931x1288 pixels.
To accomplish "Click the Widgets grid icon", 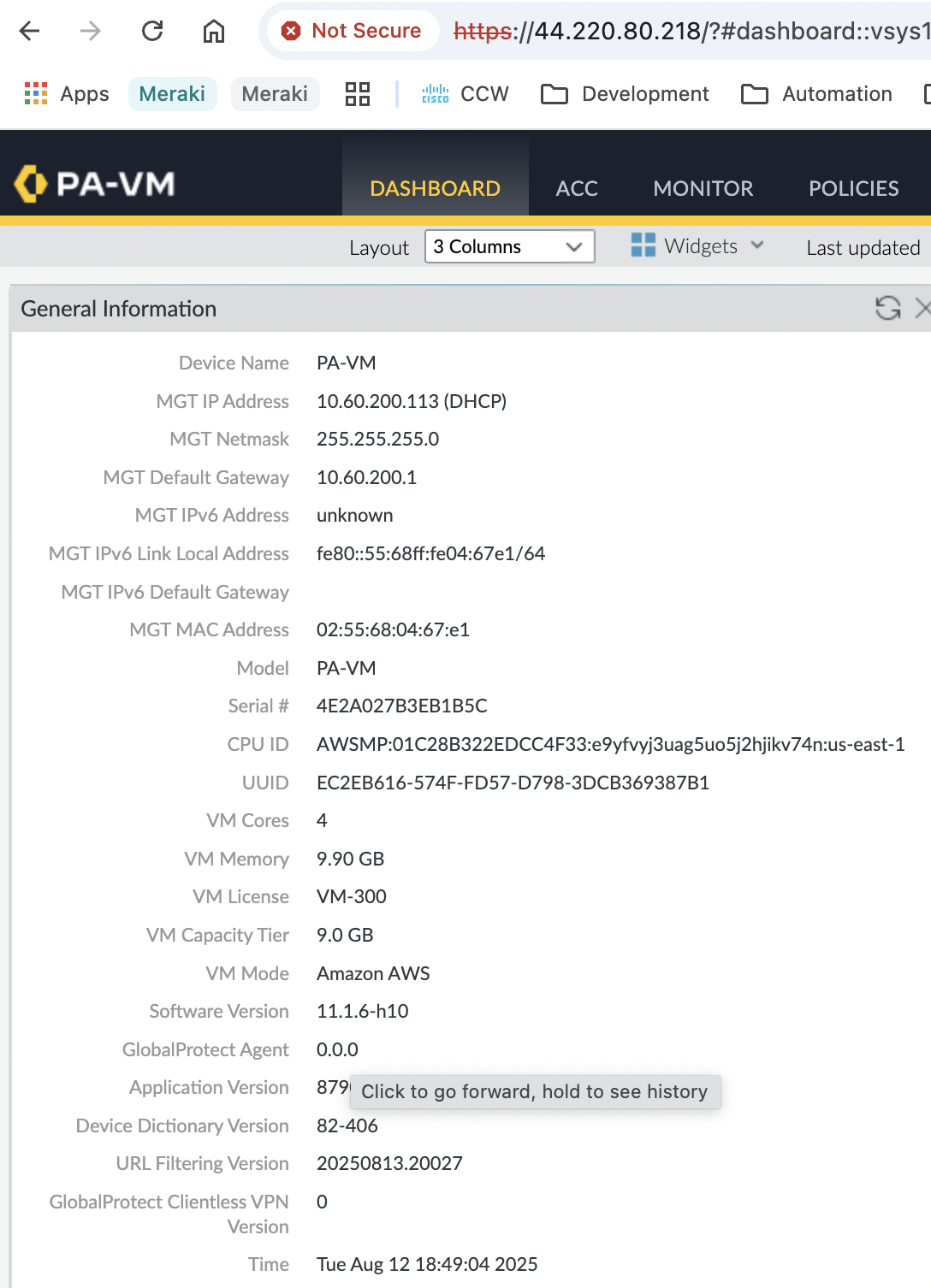I will pyautogui.click(x=643, y=245).
